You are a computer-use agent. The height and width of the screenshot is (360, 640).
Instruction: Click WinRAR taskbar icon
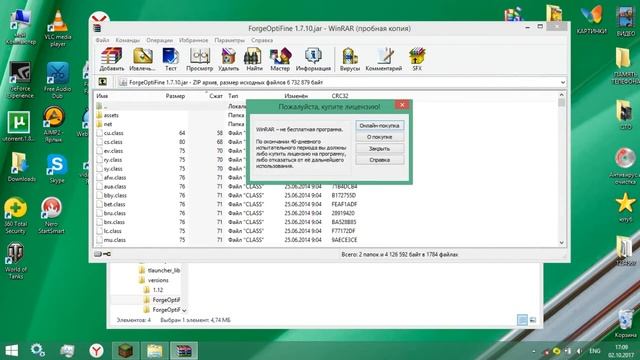pos(184,350)
